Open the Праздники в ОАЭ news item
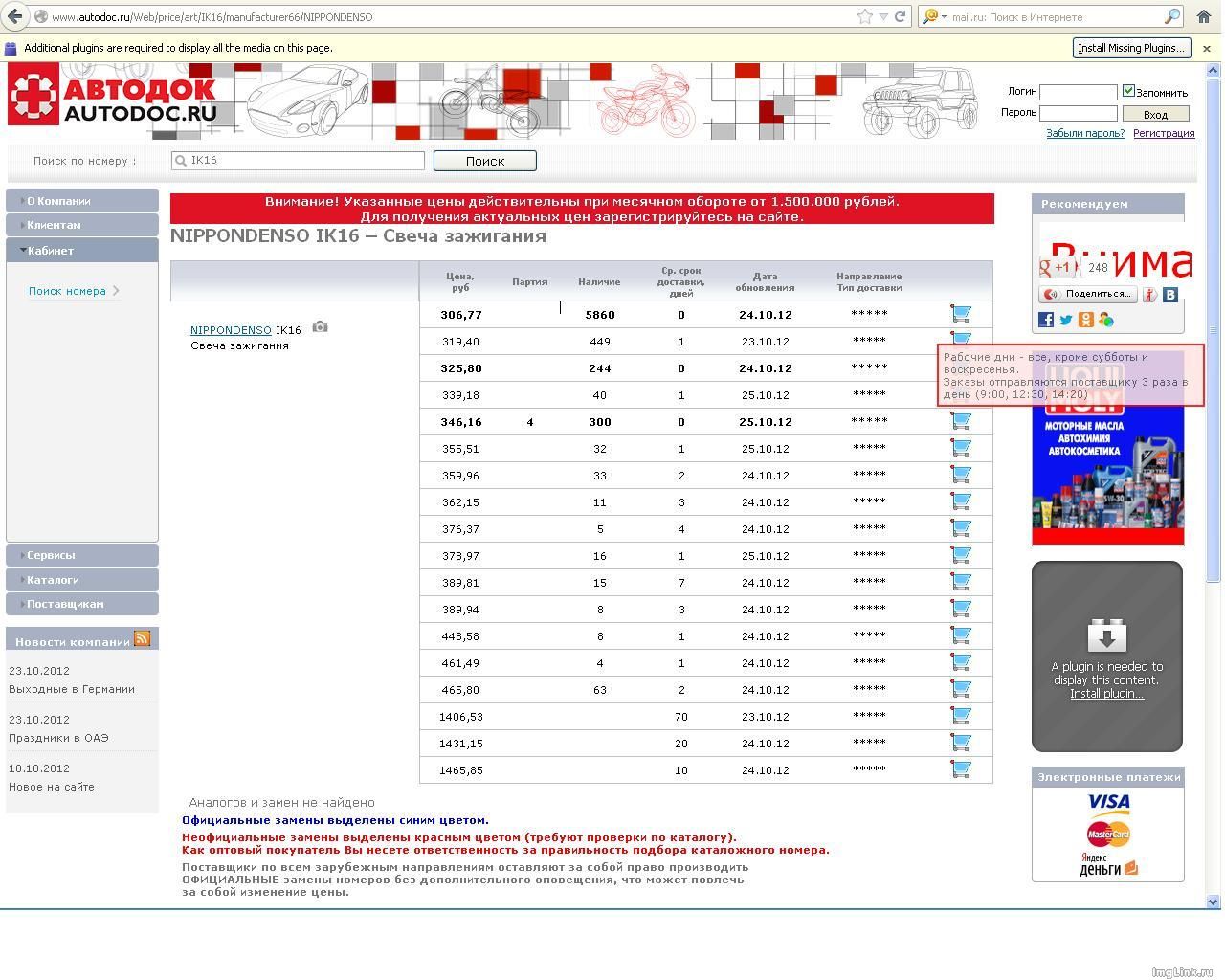The image size is (1225, 980). [58, 738]
